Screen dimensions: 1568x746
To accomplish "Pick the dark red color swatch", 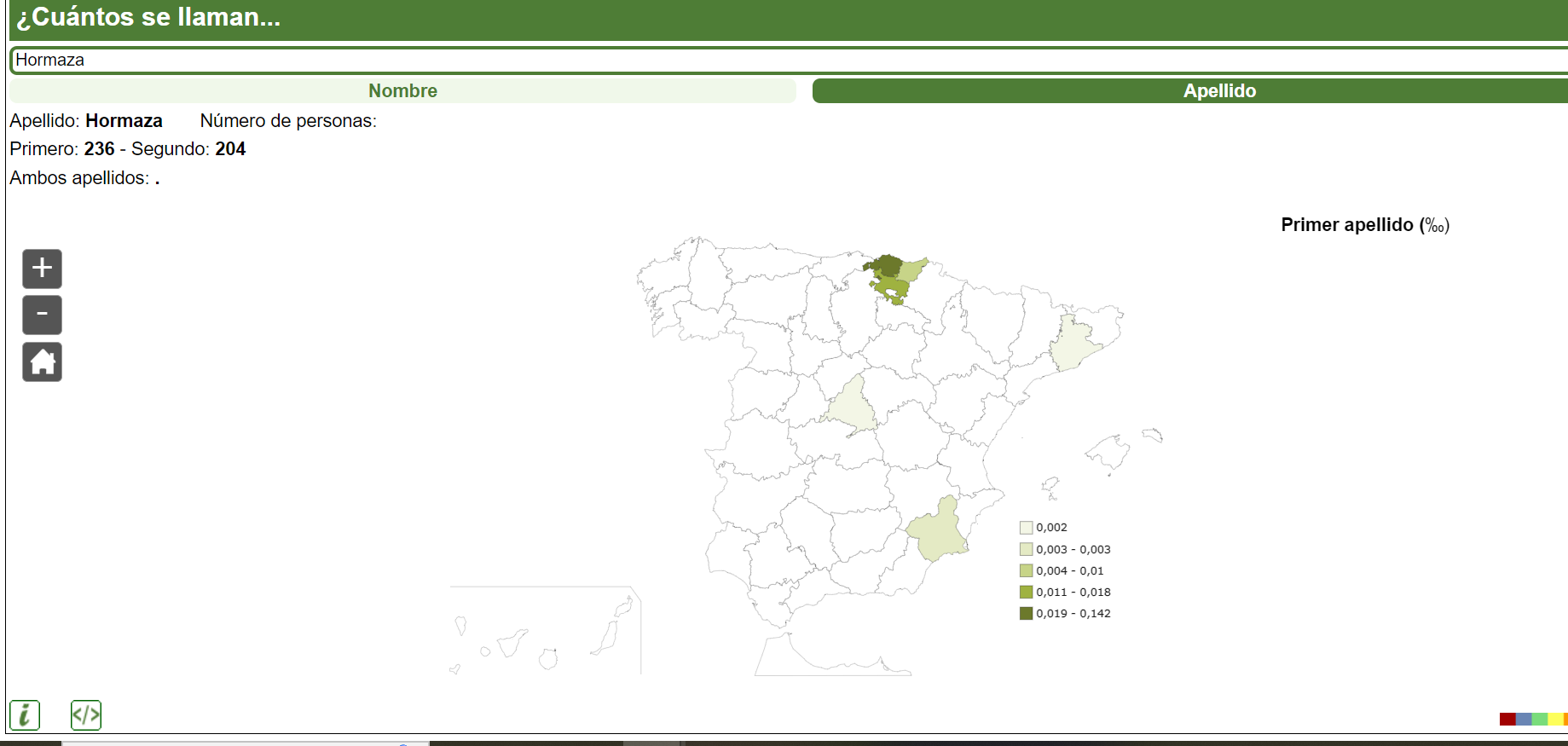I will pos(1507,719).
